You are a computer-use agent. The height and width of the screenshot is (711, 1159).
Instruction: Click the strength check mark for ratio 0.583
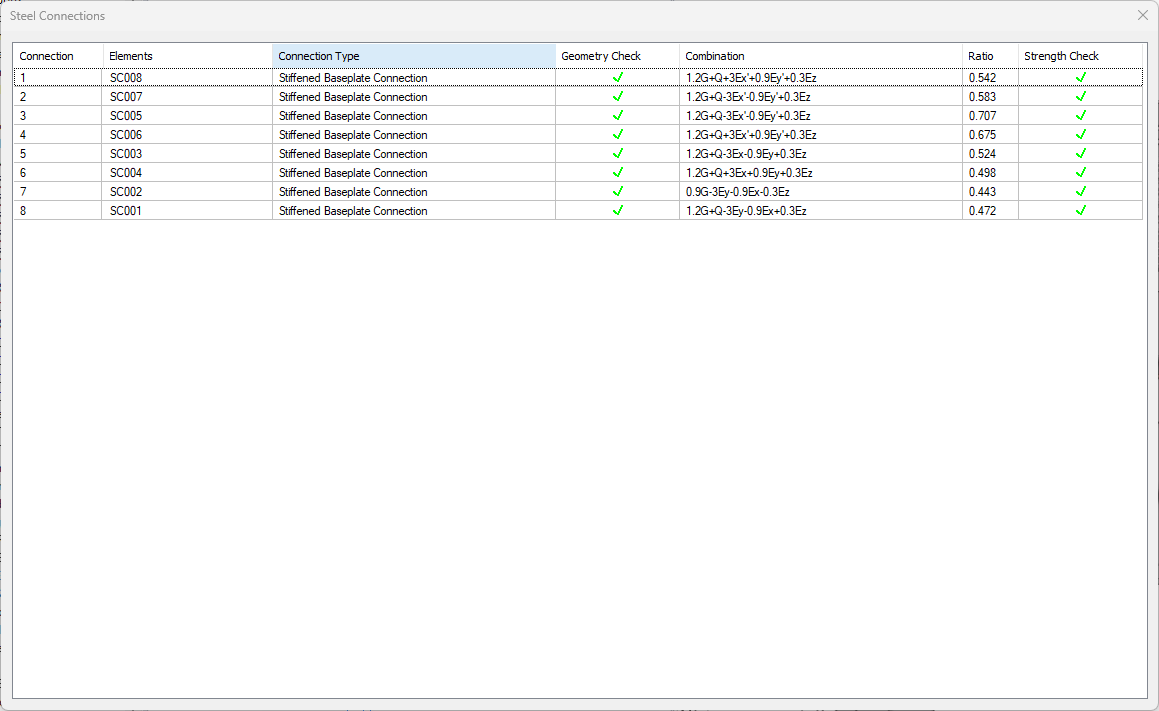coord(1081,96)
